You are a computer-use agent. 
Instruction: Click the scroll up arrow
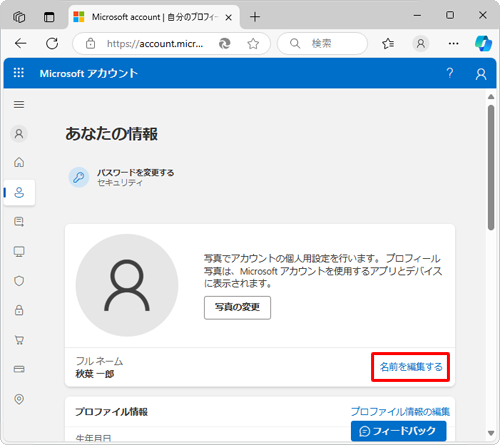491,97
